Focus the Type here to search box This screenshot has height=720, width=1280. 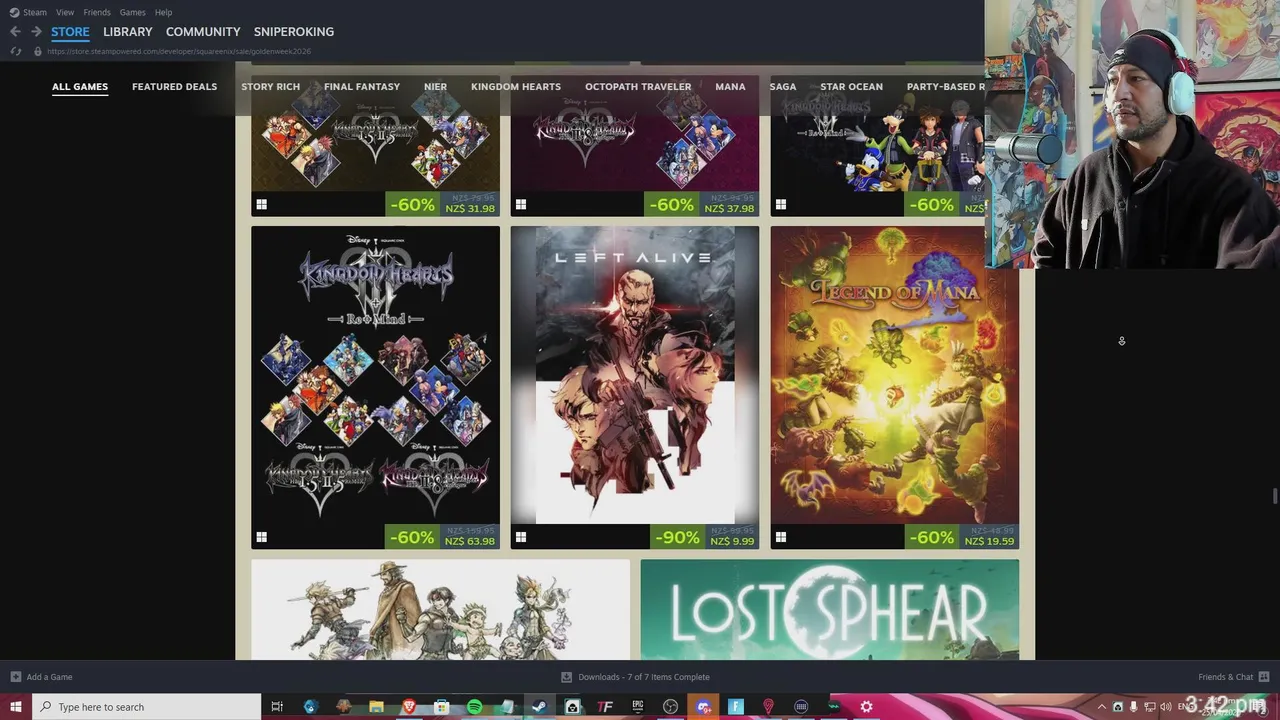[x=146, y=707]
